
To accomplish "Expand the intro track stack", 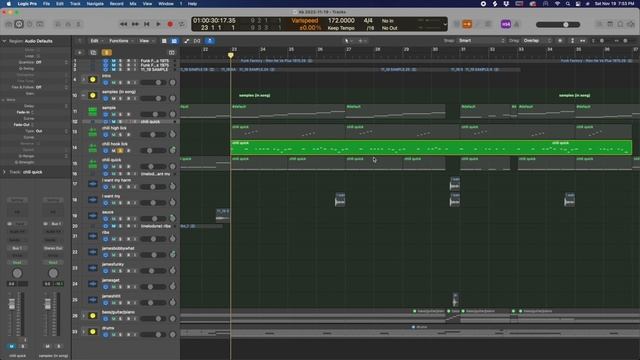I will (x=84, y=80).
